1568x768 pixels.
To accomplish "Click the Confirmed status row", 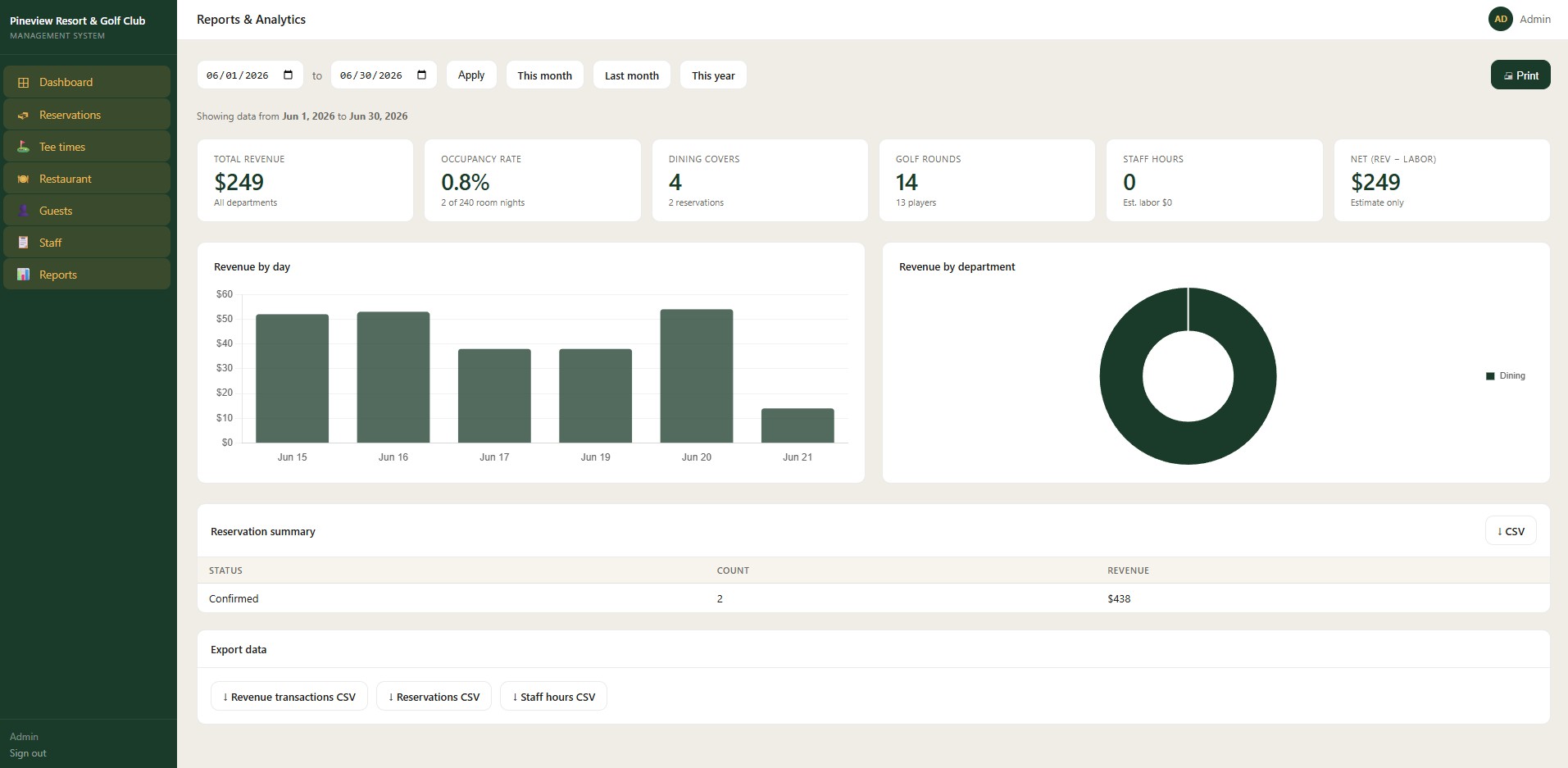I will pyautogui.click(x=873, y=598).
